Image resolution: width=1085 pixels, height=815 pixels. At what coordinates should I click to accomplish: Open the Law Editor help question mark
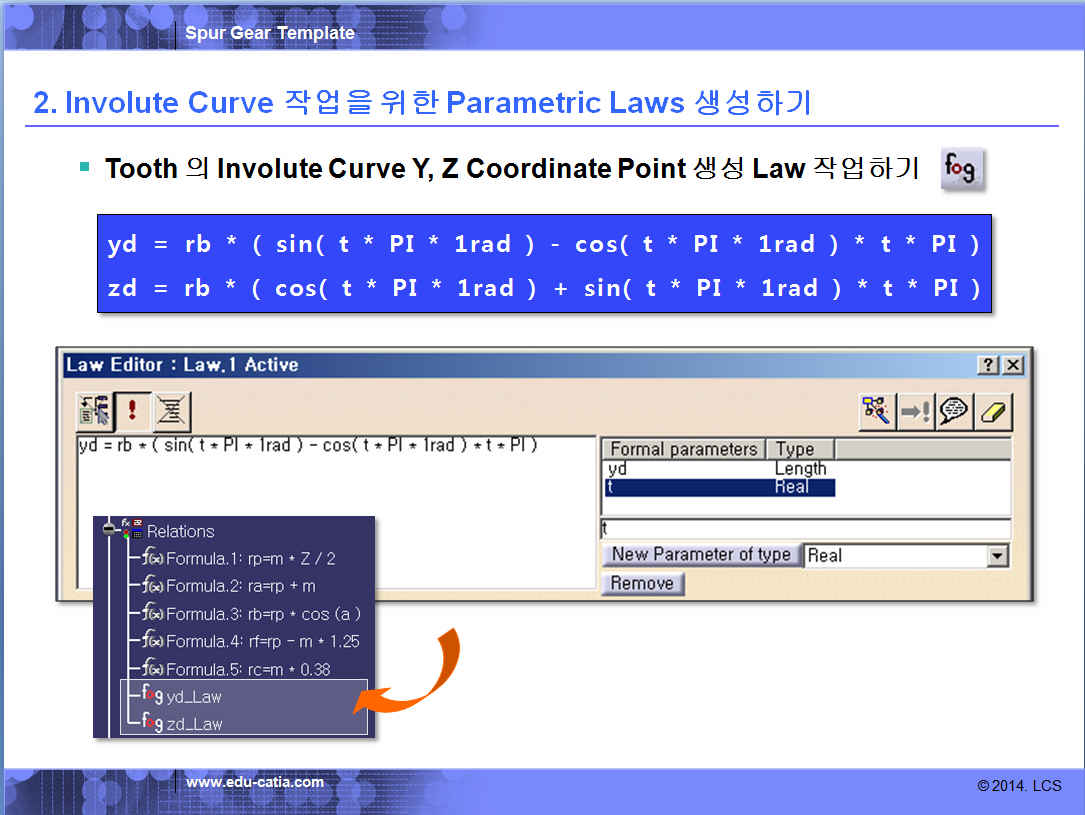click(988, 365)
